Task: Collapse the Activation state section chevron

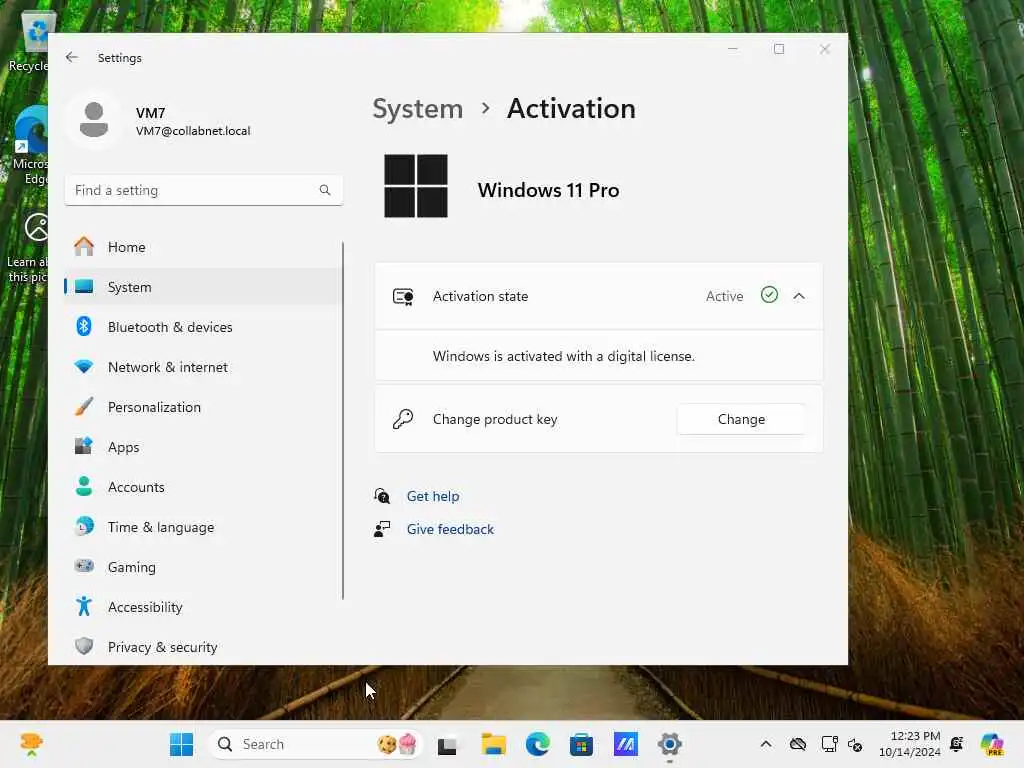Action: (799, 296)
